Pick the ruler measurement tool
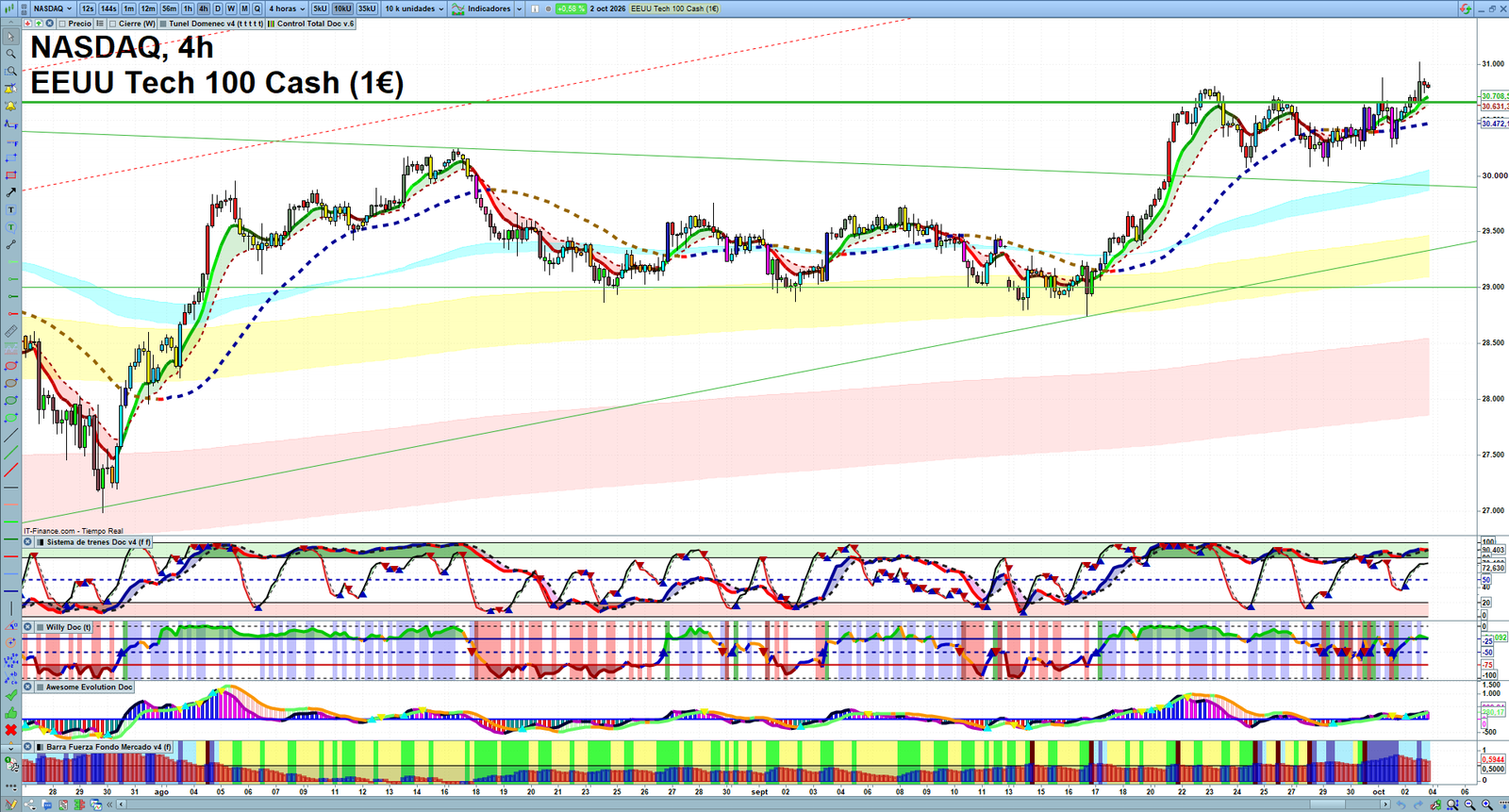The image size is (1509, 812). tap(10, 331)
